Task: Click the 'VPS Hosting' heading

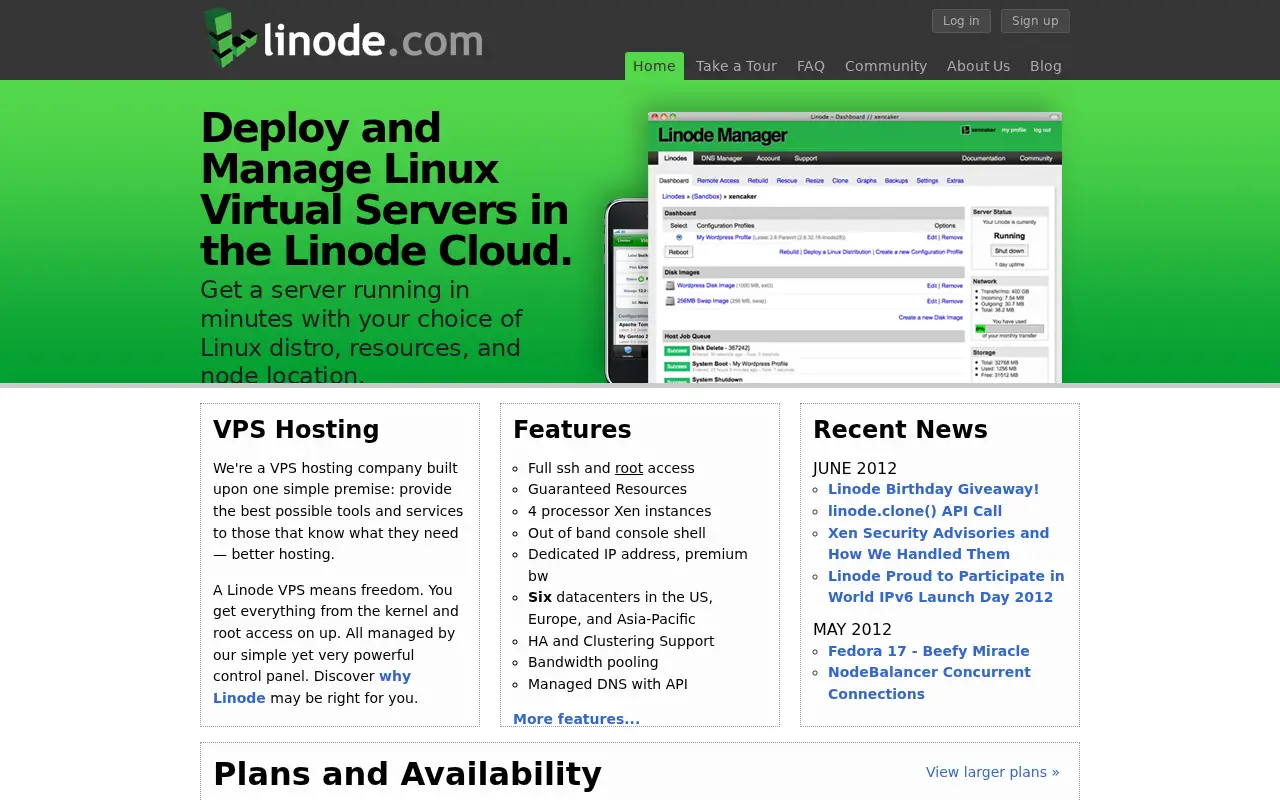Action: point(296,430)
